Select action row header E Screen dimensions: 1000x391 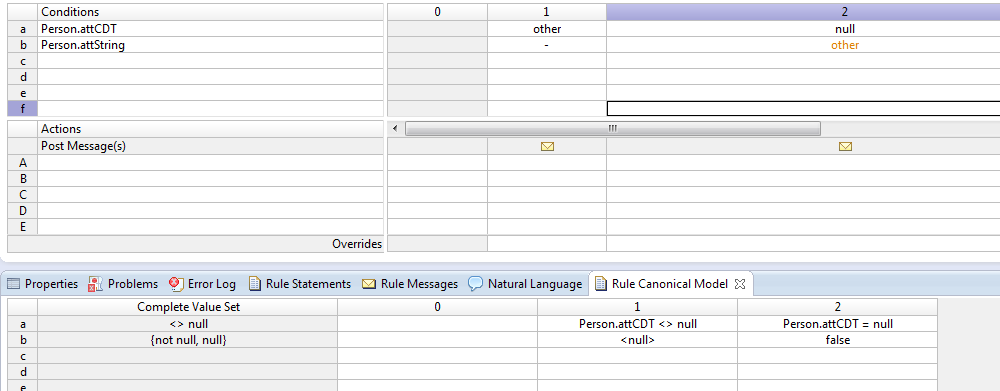tap(23, 227)
